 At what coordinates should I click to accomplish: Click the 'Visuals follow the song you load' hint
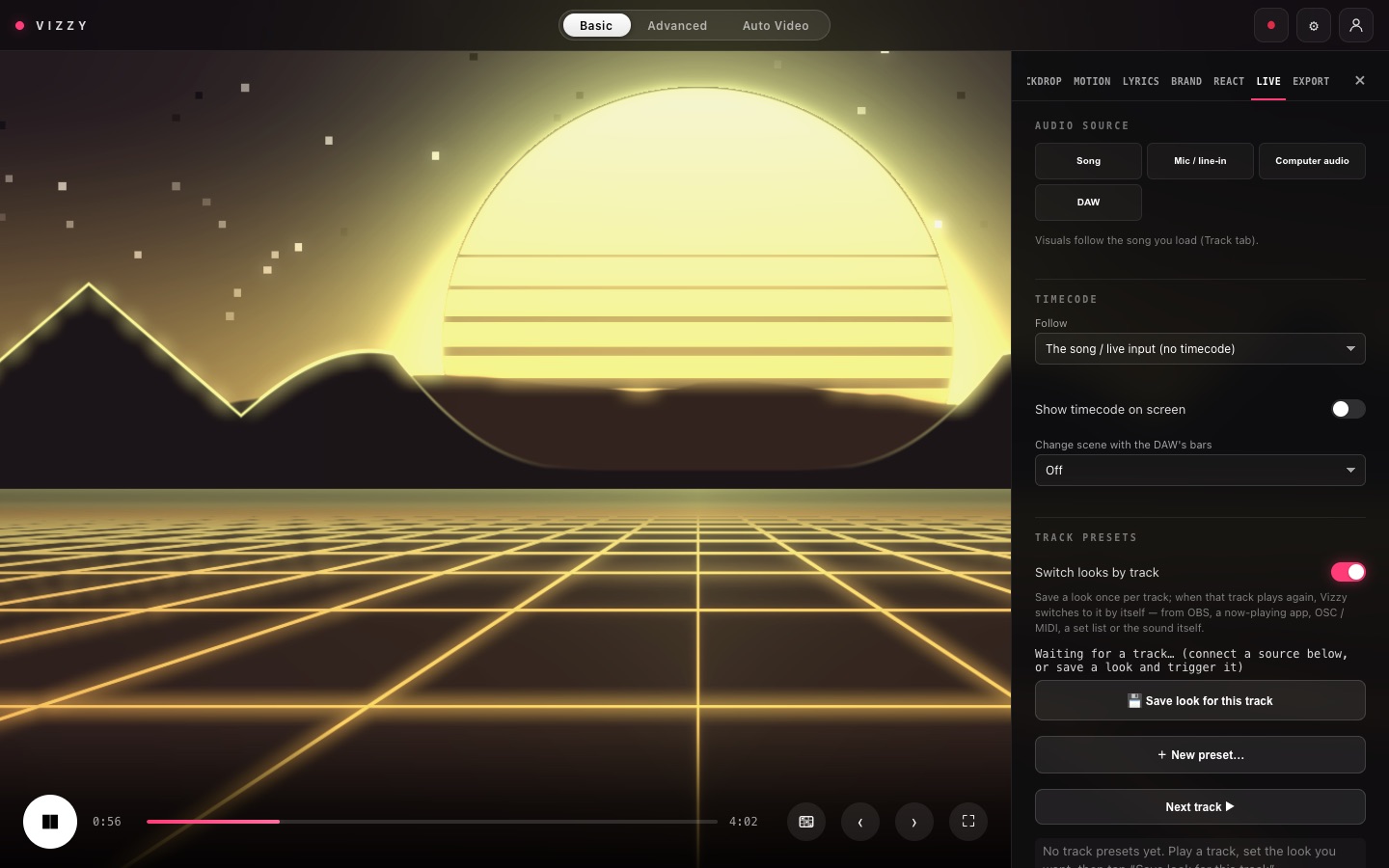click(1147, 240)
